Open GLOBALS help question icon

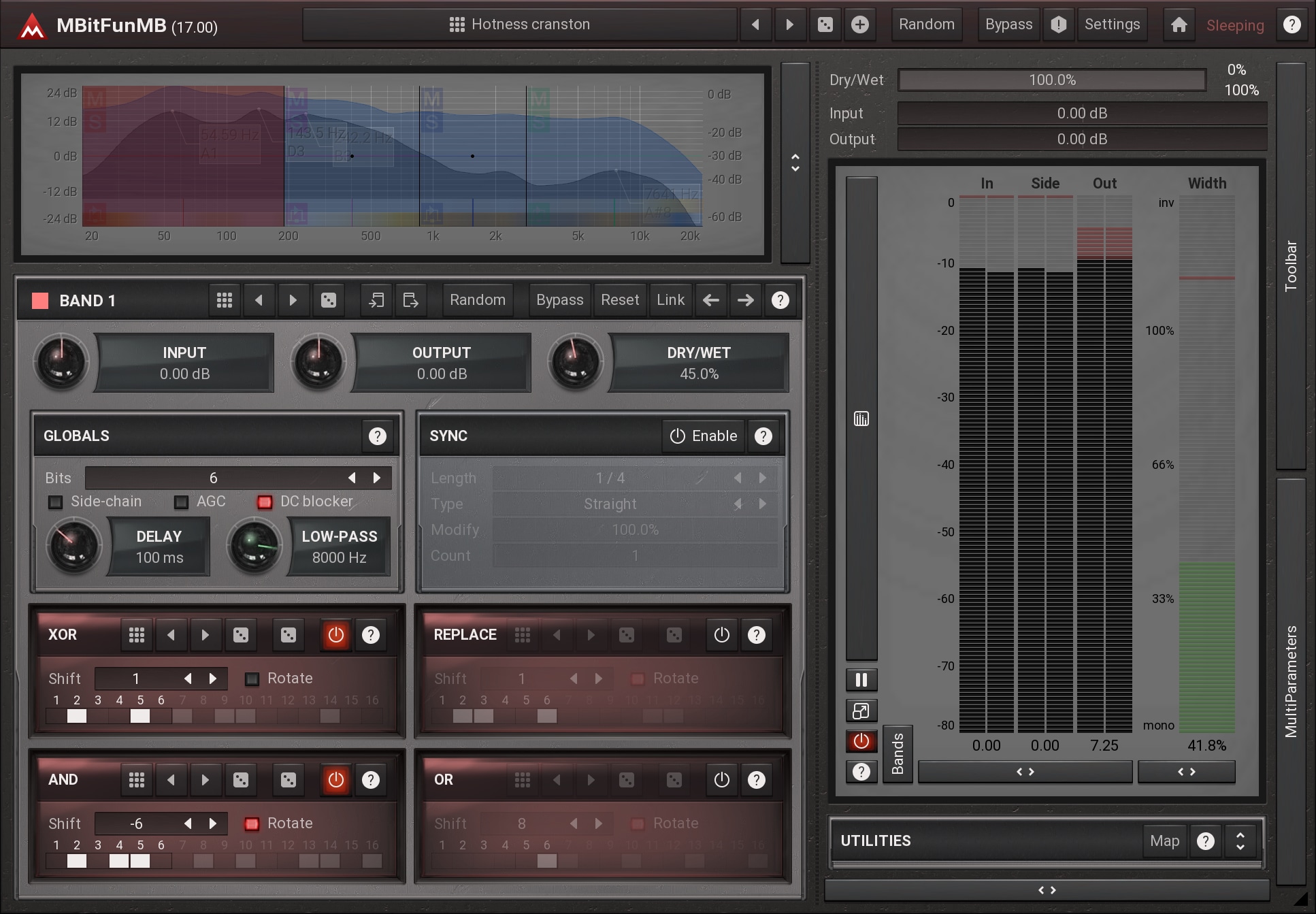coord(377,436)
